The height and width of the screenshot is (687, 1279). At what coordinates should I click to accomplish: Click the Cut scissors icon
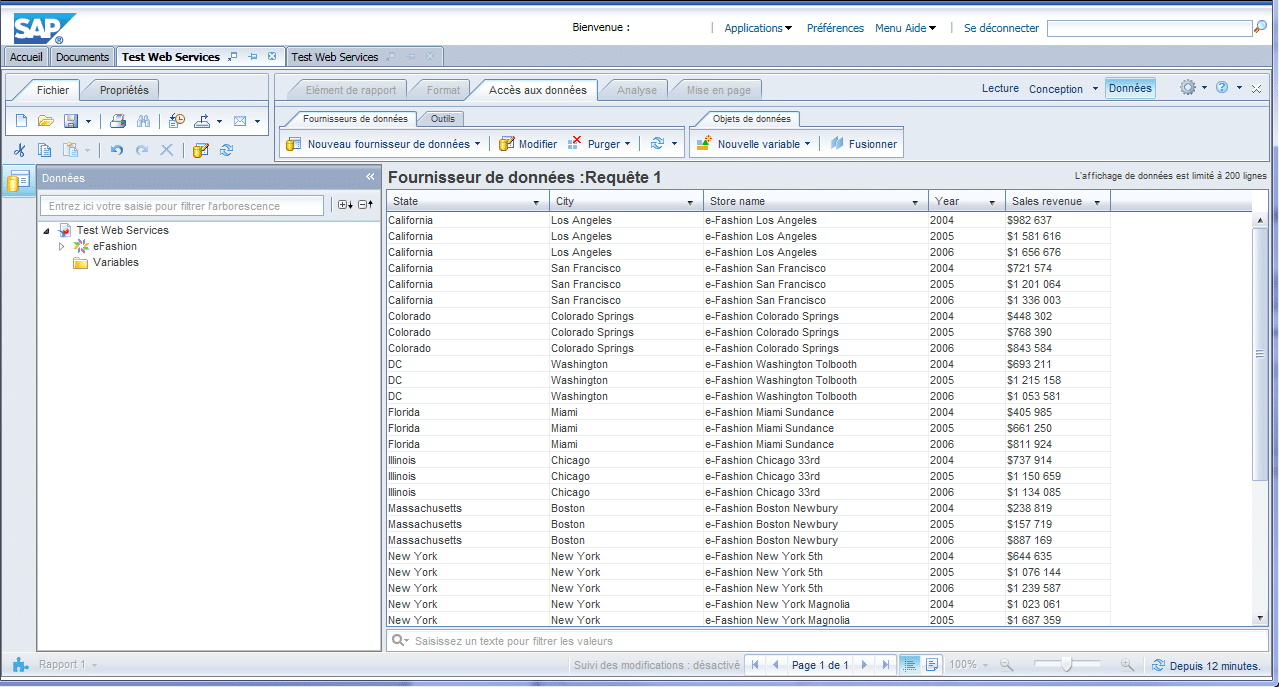[x=19, y=150]
